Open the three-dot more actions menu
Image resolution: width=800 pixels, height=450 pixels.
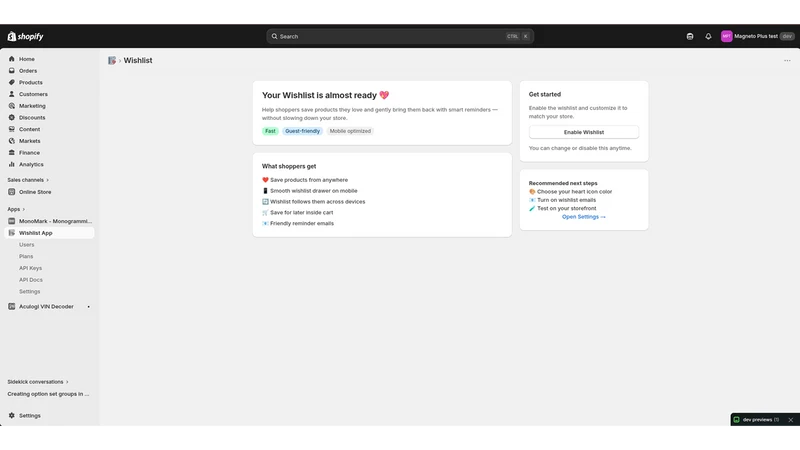tap(787, 60)
